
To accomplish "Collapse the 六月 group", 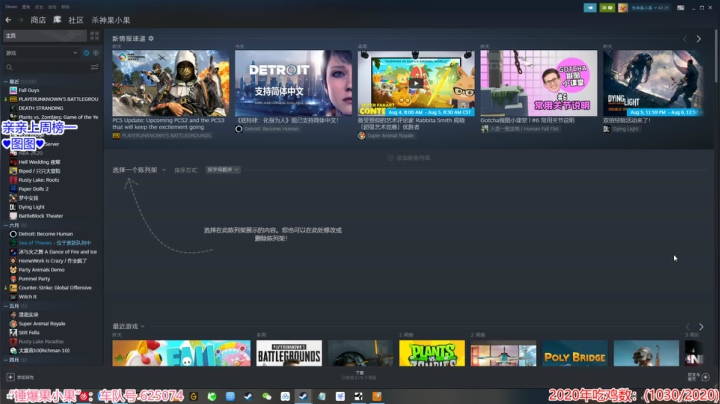I will pos(6,225).
